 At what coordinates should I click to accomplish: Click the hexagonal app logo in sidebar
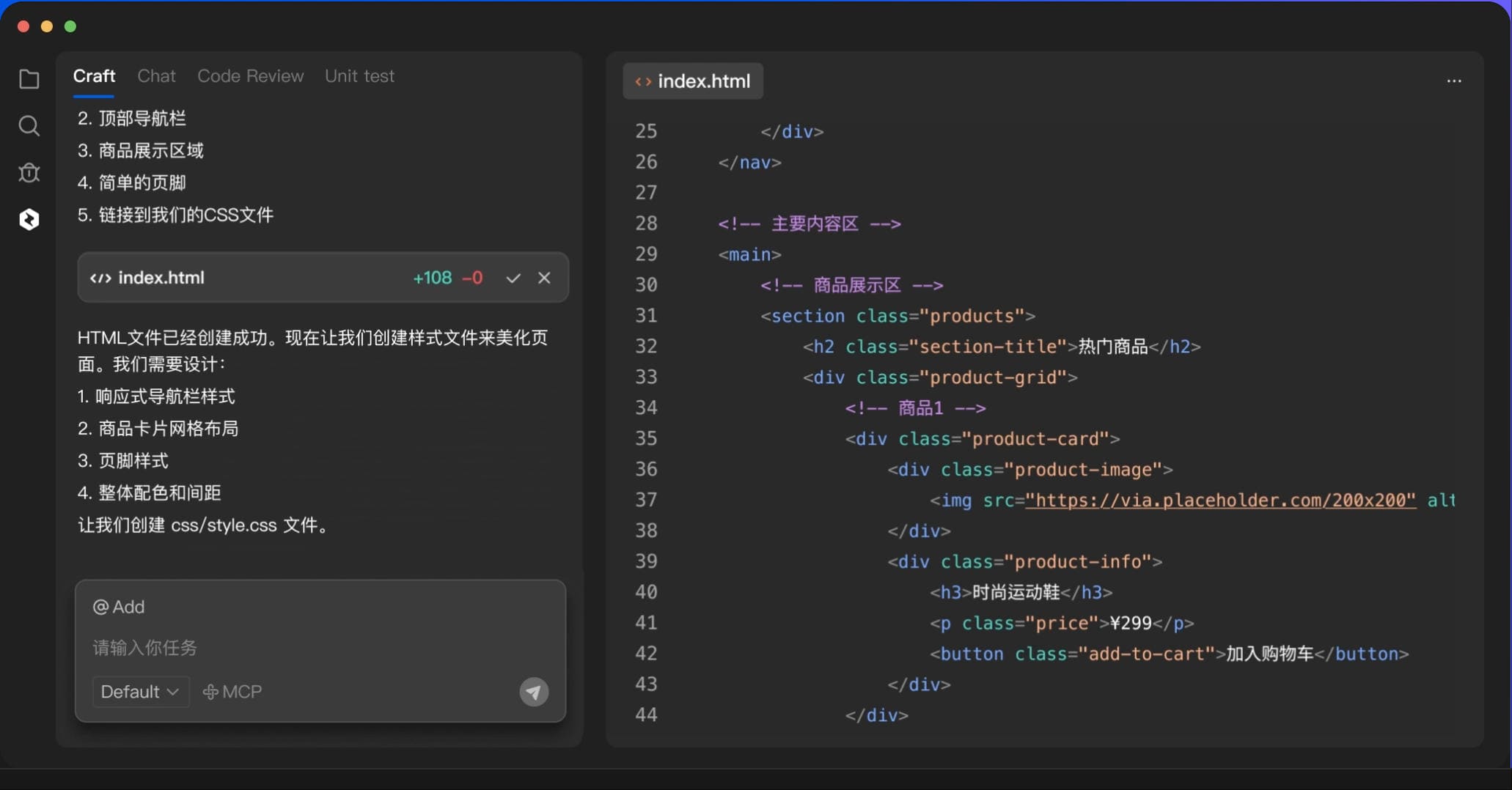coord(29,219)
